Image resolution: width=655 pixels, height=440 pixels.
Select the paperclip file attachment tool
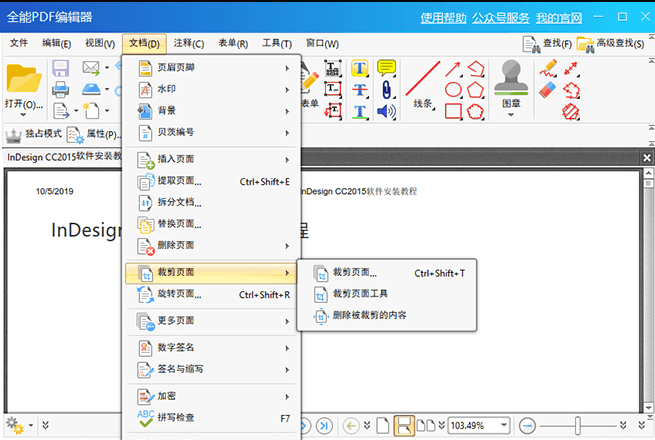pyautogui.click(x=386, y=90)
